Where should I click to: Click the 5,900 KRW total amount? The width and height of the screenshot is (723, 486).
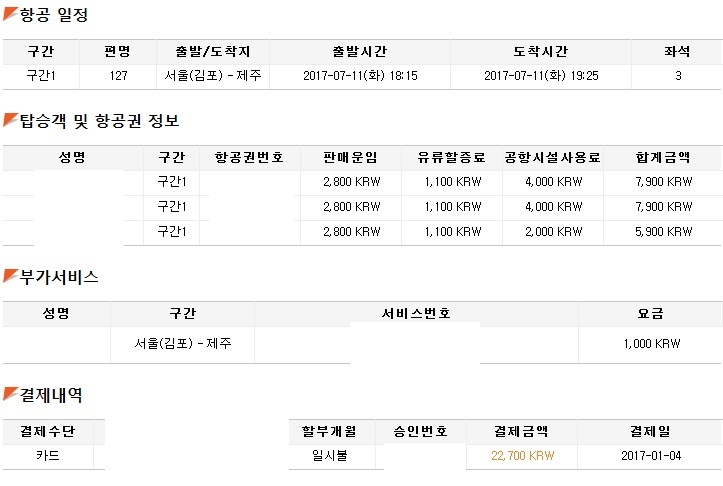[x=664, y=232]
